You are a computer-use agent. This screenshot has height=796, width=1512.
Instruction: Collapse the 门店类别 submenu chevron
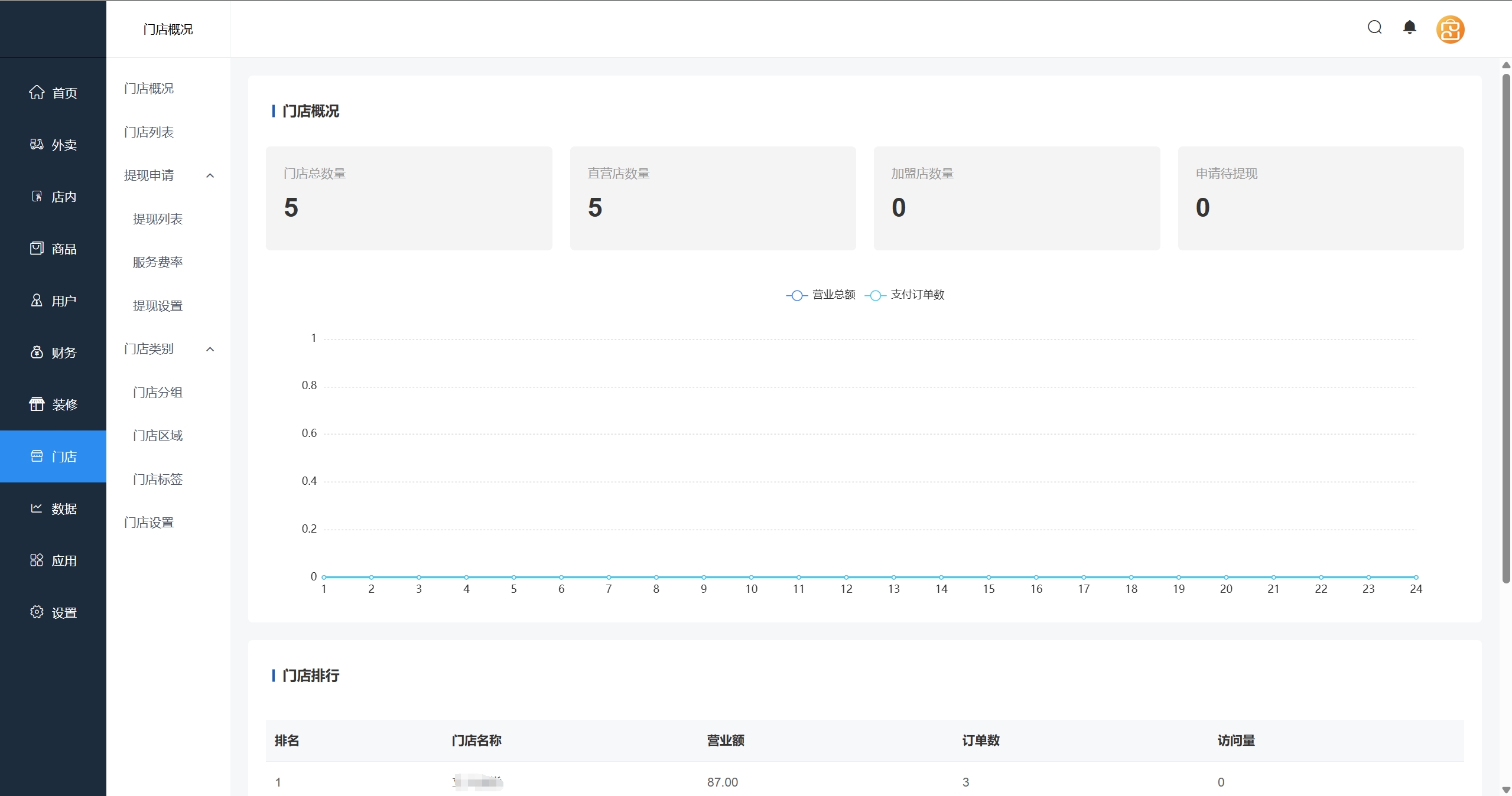pyautogui.click(x=210, y=349)
